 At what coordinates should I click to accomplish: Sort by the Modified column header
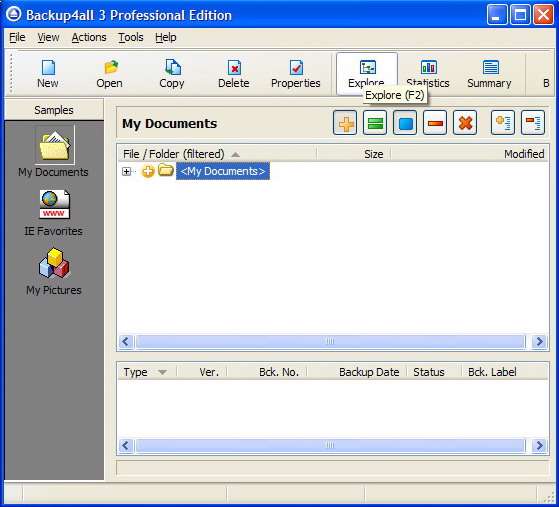[x=470, y=154]
